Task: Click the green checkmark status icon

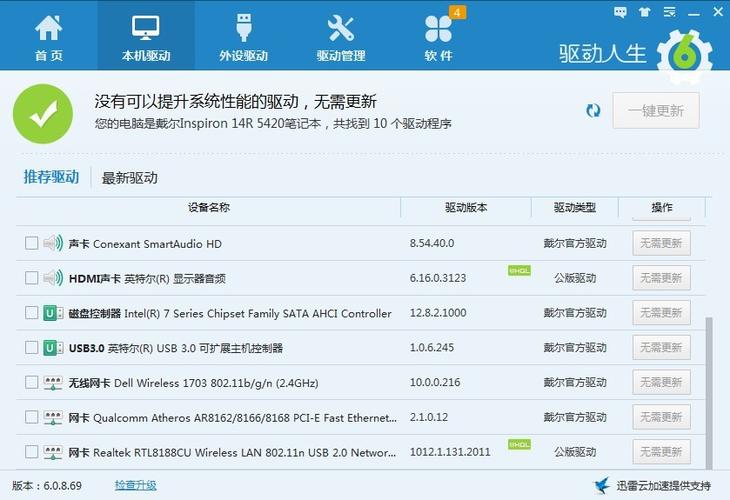Action: [43, 114]
